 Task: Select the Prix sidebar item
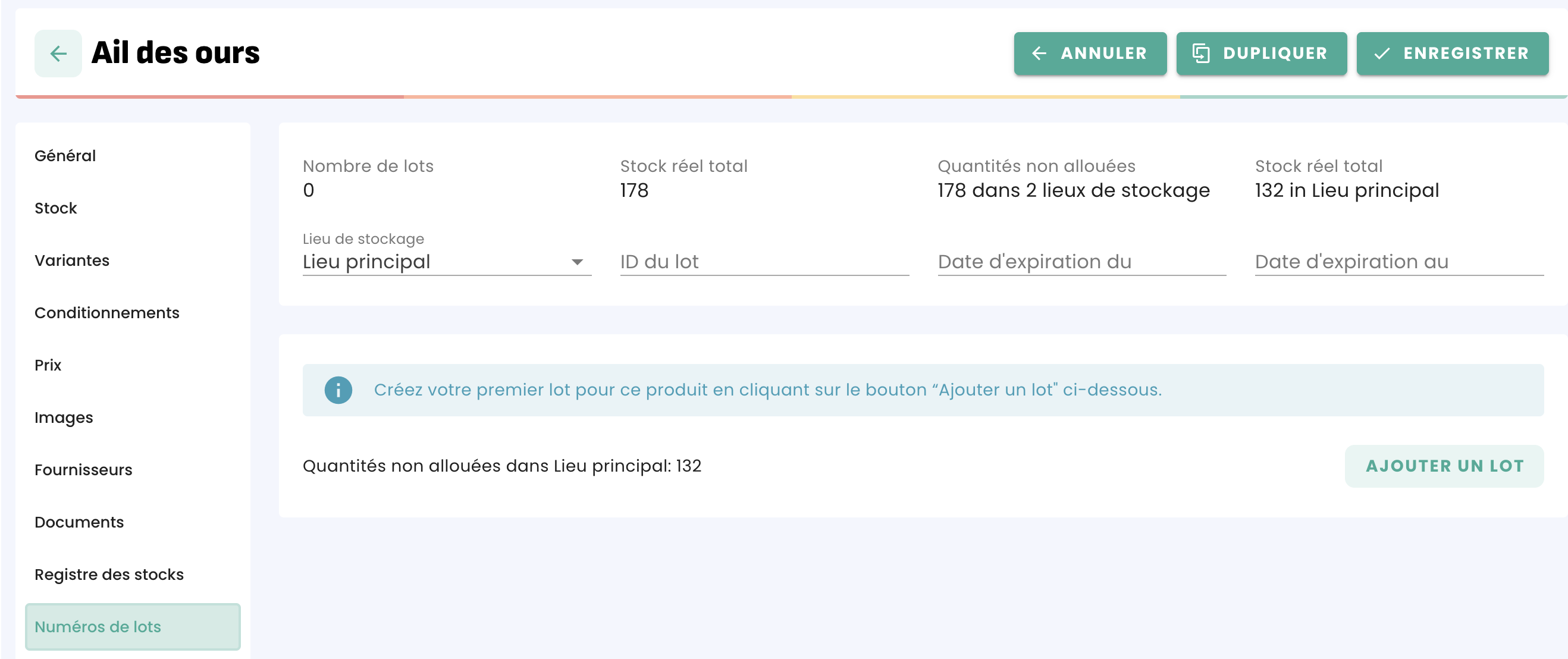click(x=48, y=365)
